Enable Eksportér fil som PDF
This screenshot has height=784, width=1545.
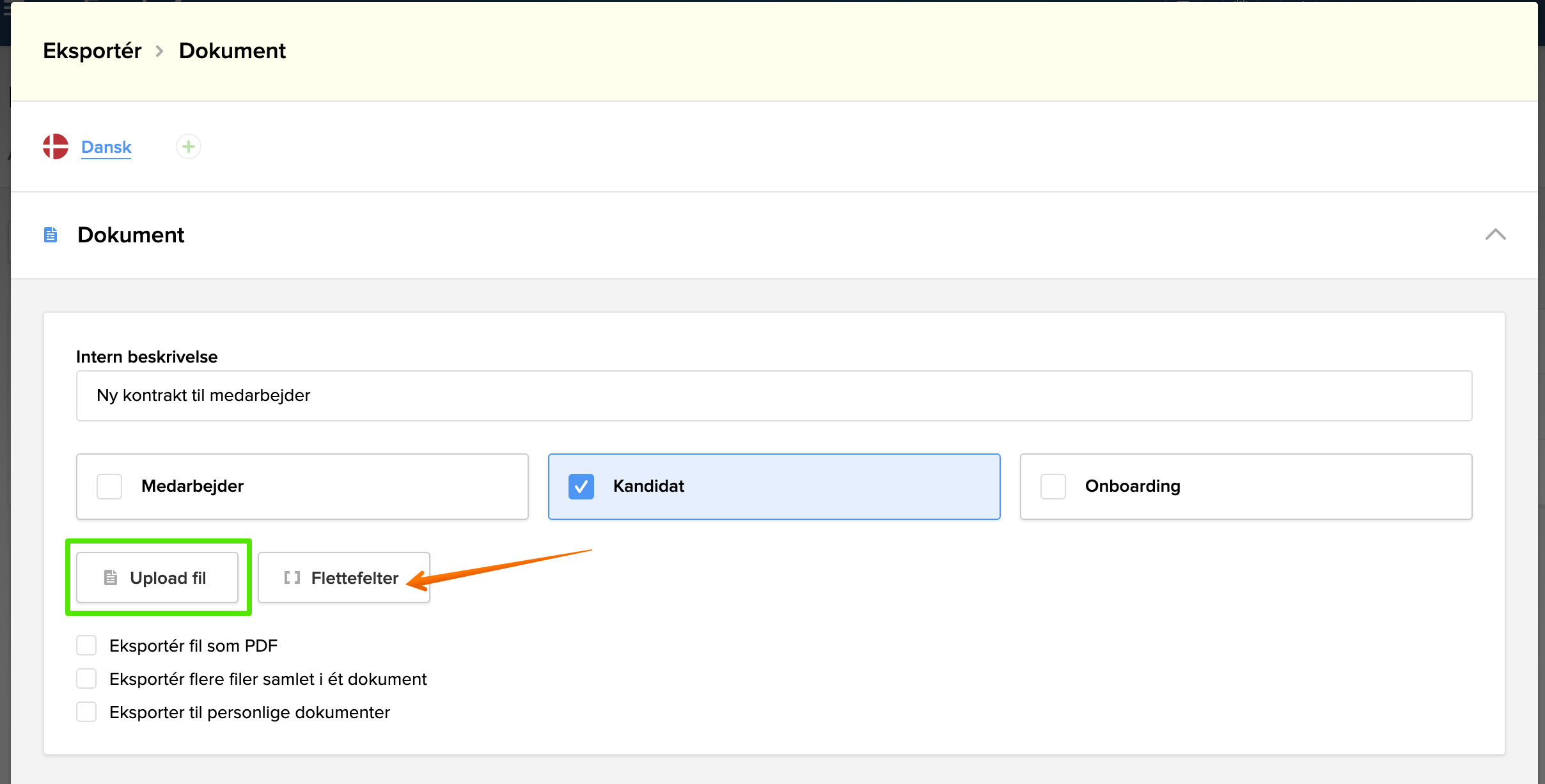[86, 645]
